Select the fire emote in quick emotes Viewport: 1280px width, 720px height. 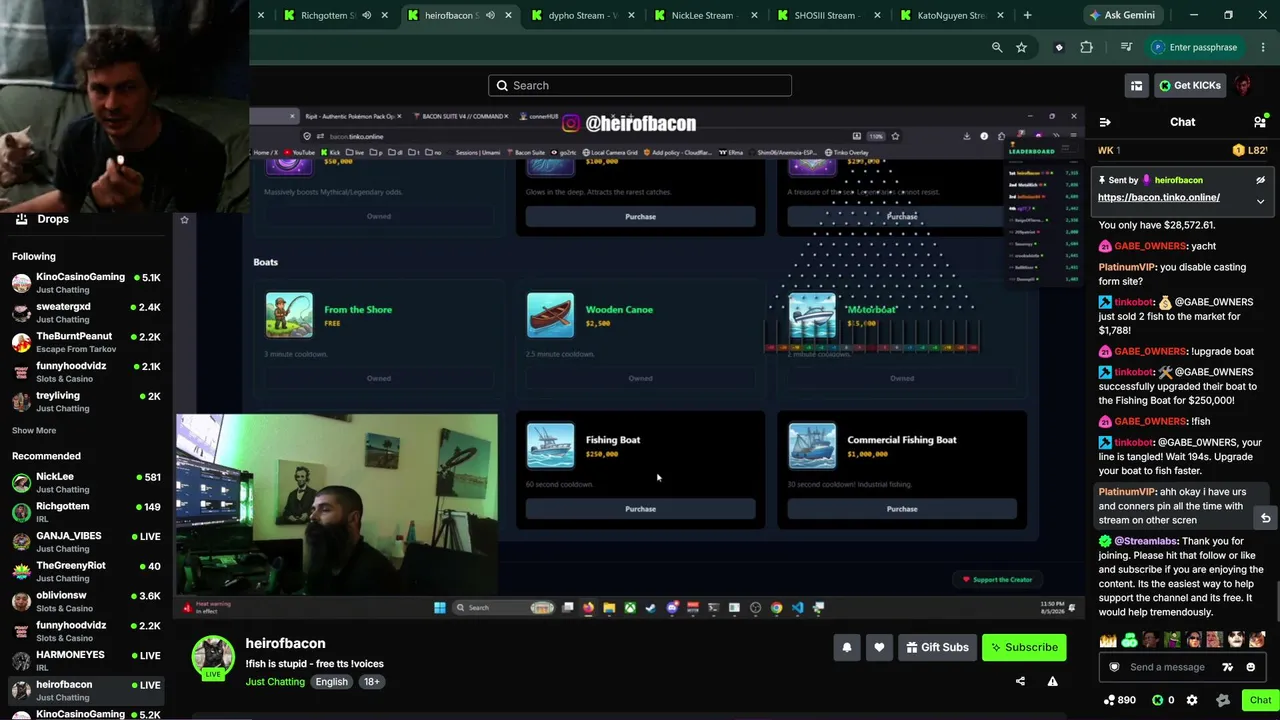(x=1107, y=640)
